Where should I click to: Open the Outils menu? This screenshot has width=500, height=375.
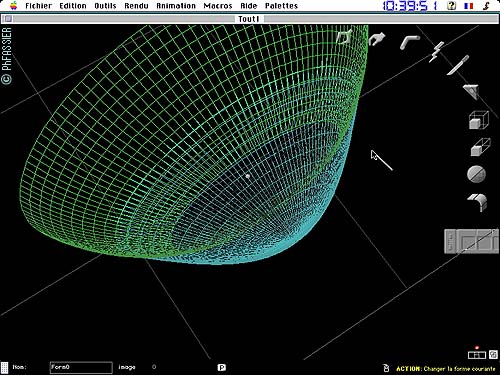pos(105,6)
